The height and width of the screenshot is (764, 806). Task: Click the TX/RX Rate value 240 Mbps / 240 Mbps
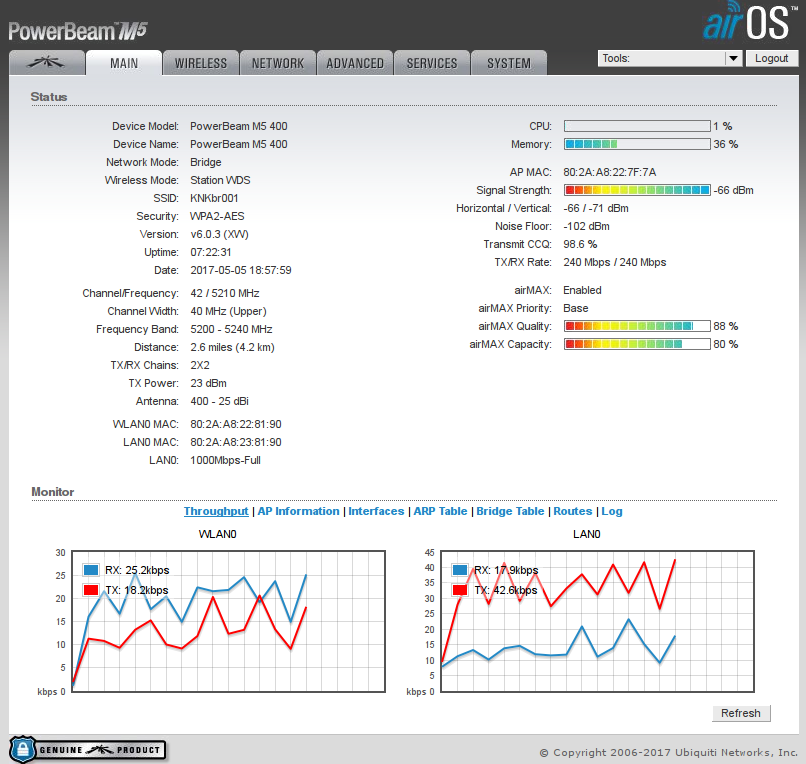pos(615,262)
